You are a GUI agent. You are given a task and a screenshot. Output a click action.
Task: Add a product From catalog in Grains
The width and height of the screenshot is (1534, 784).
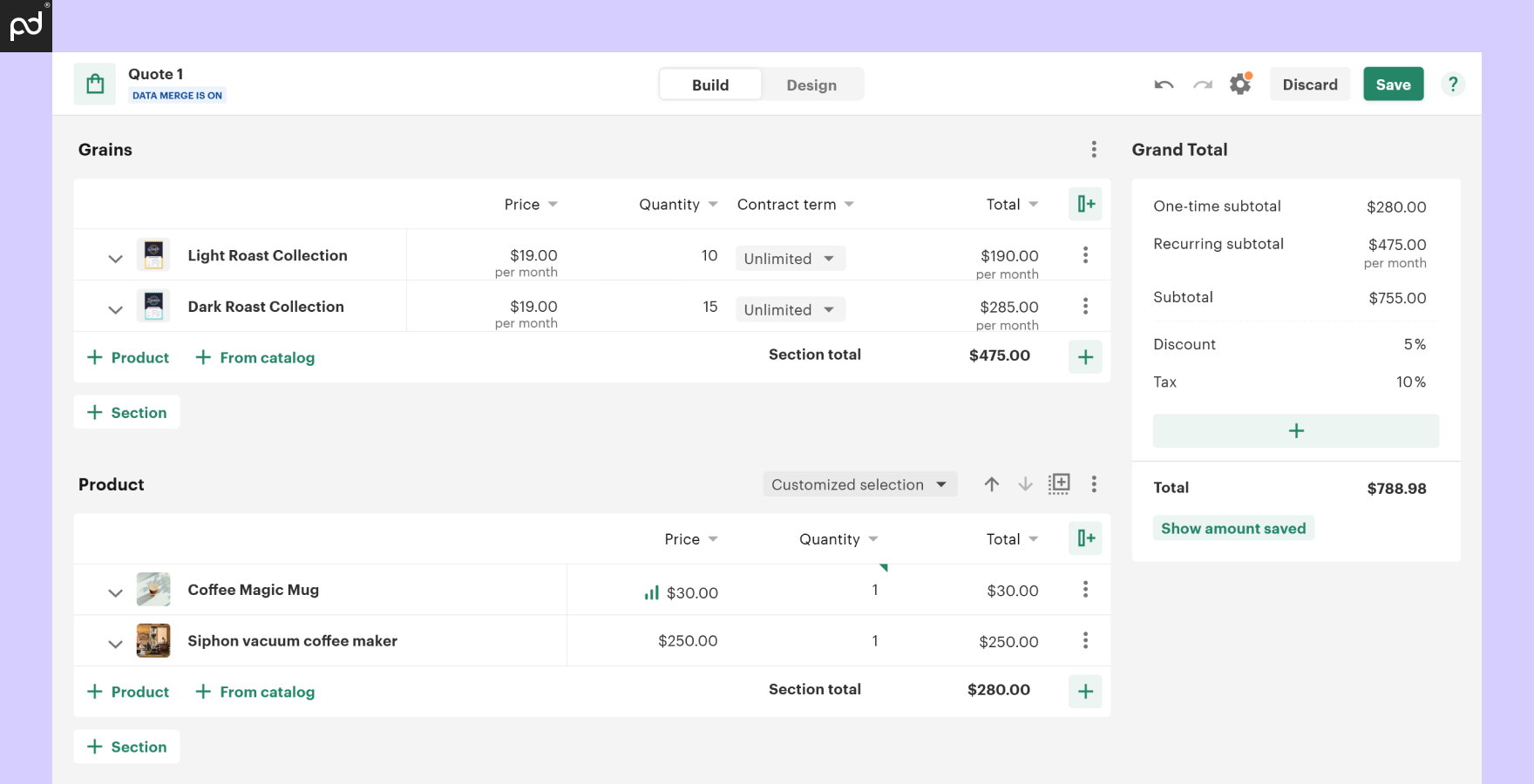coord(255,357)
